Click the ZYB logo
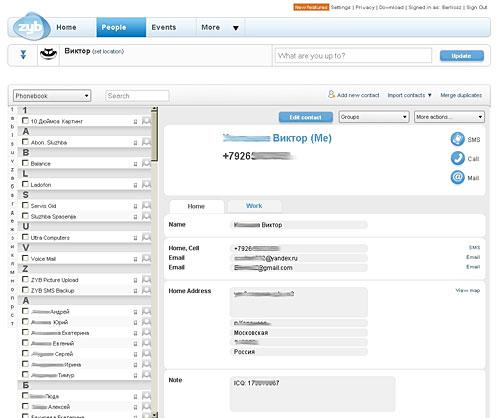This screenshot has height=418, width=500. coord(31,26)
